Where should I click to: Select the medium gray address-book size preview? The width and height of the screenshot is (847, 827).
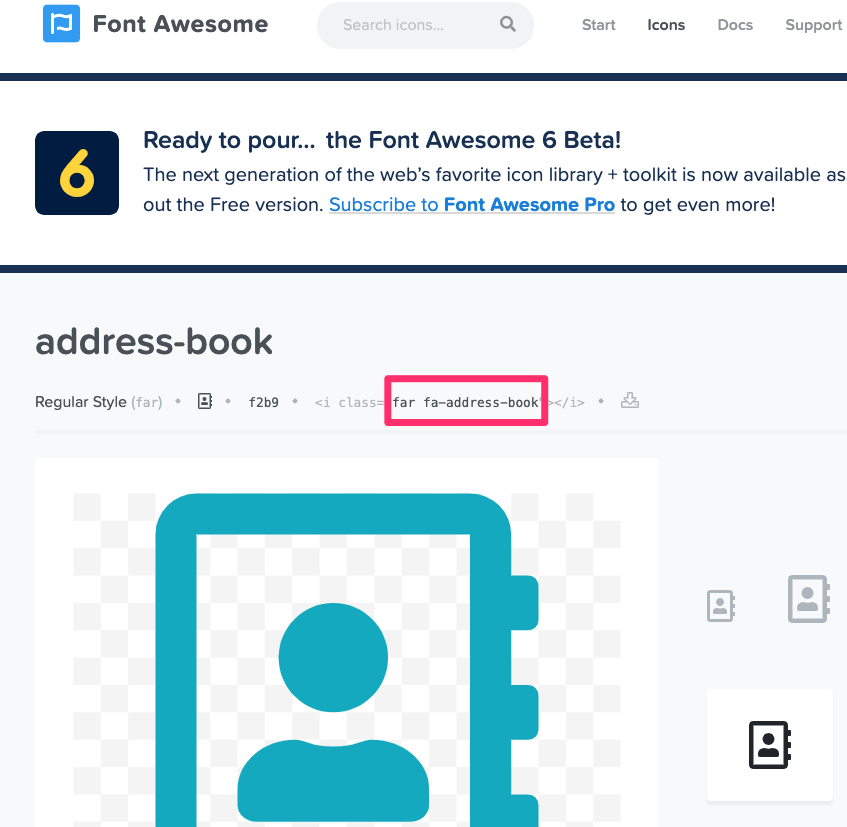point(809,599)
